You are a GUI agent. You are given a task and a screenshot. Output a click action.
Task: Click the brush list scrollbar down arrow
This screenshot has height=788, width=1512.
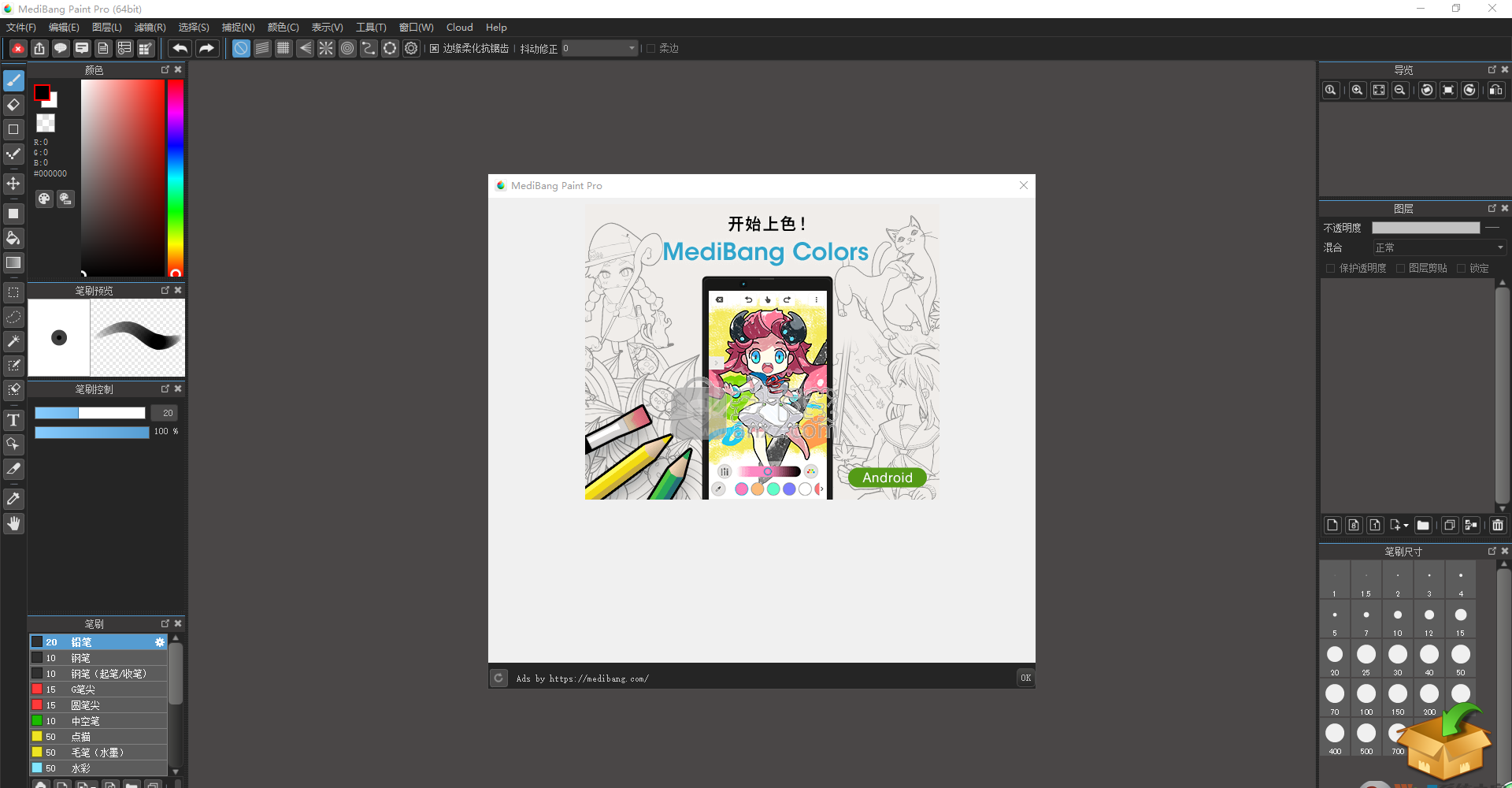coord(176,771)
